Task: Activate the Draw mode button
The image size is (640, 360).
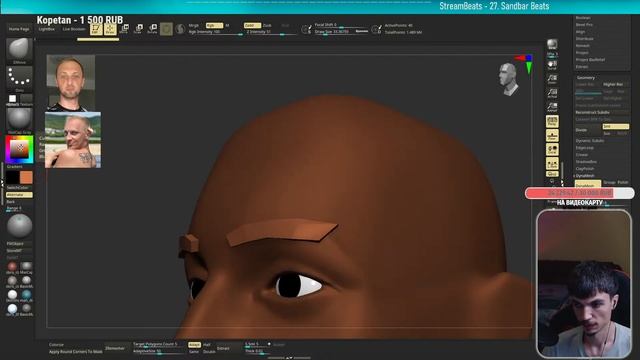Action: (x=110, y=29)
